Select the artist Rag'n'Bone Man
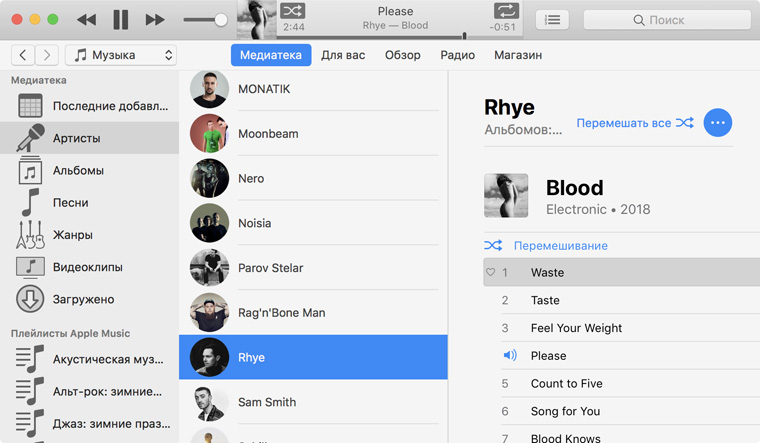Viewport: 760px width, 443px height. [313, 313]
